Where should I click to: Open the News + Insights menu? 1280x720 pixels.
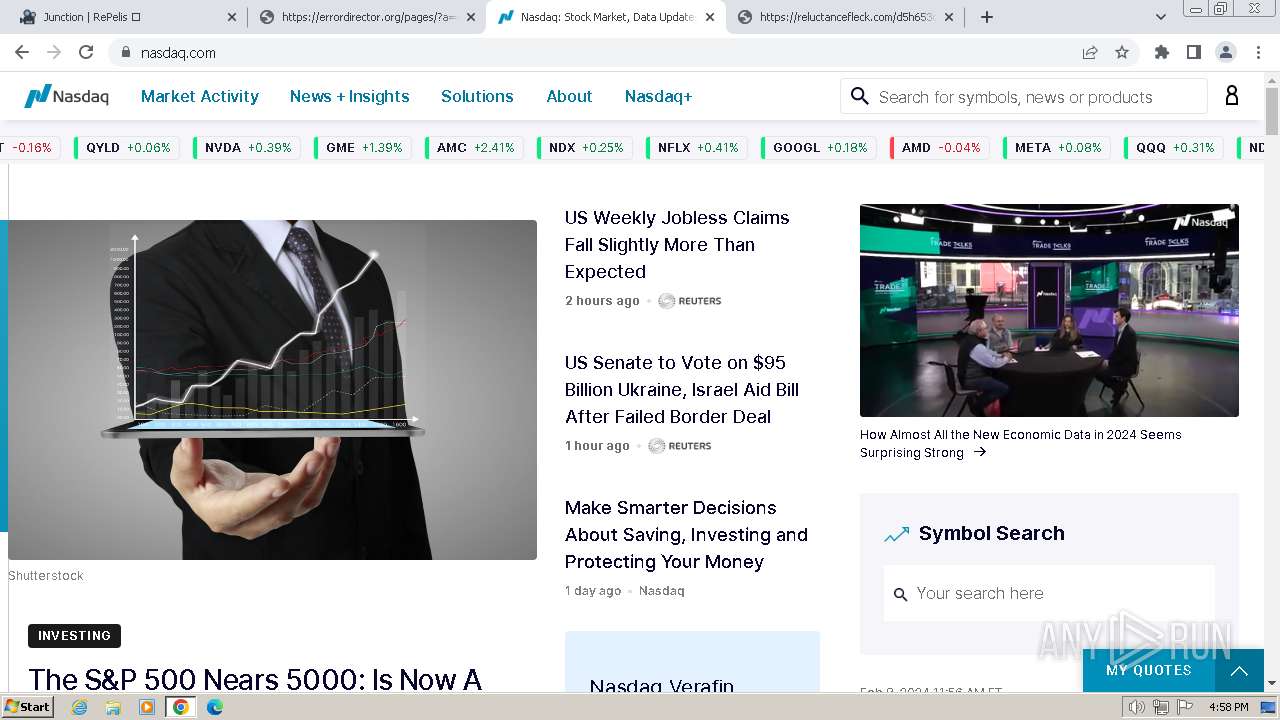pyautogui.click(x=350, y=96)
